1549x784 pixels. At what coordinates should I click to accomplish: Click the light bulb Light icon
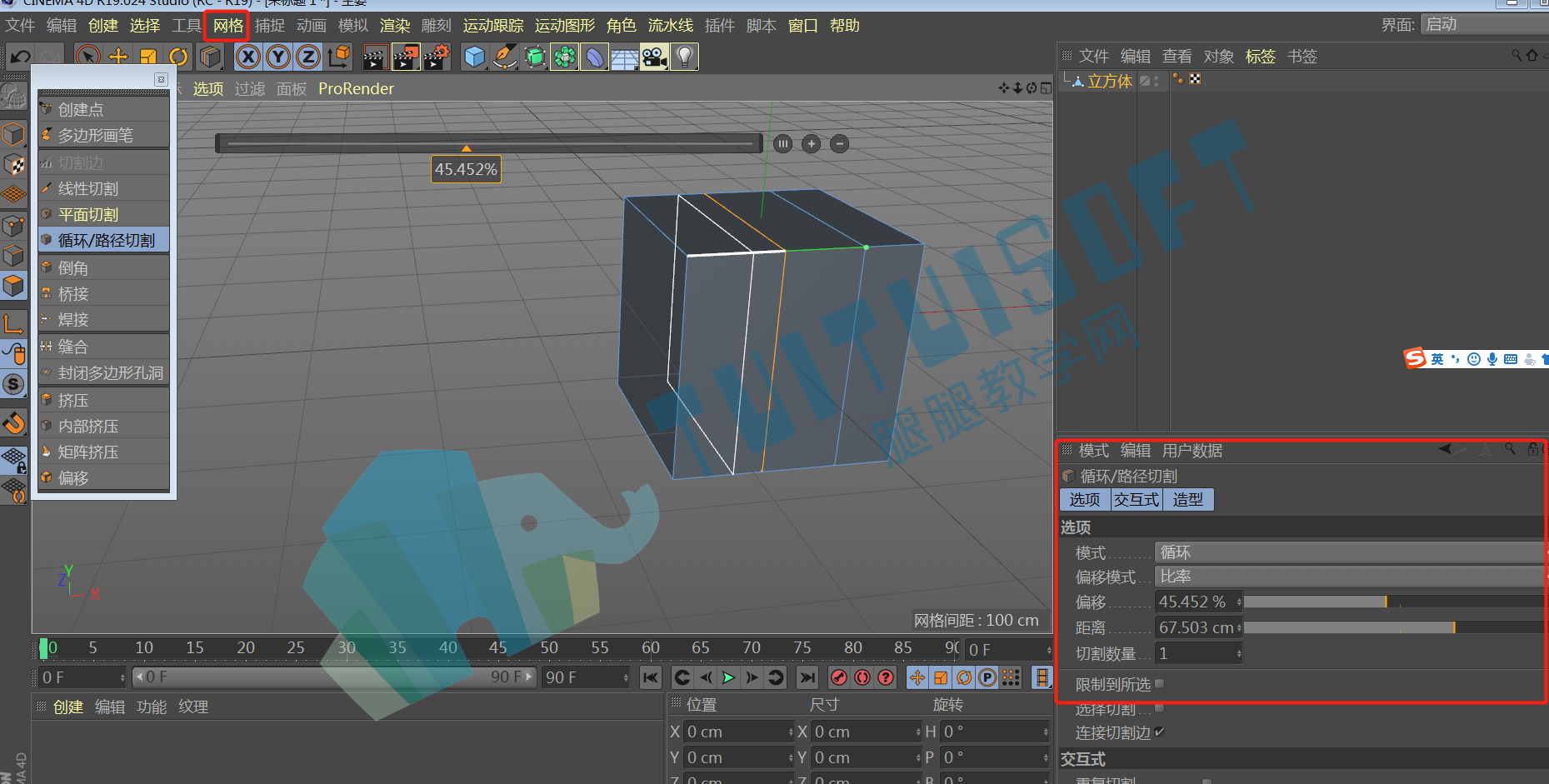point(684,57)
